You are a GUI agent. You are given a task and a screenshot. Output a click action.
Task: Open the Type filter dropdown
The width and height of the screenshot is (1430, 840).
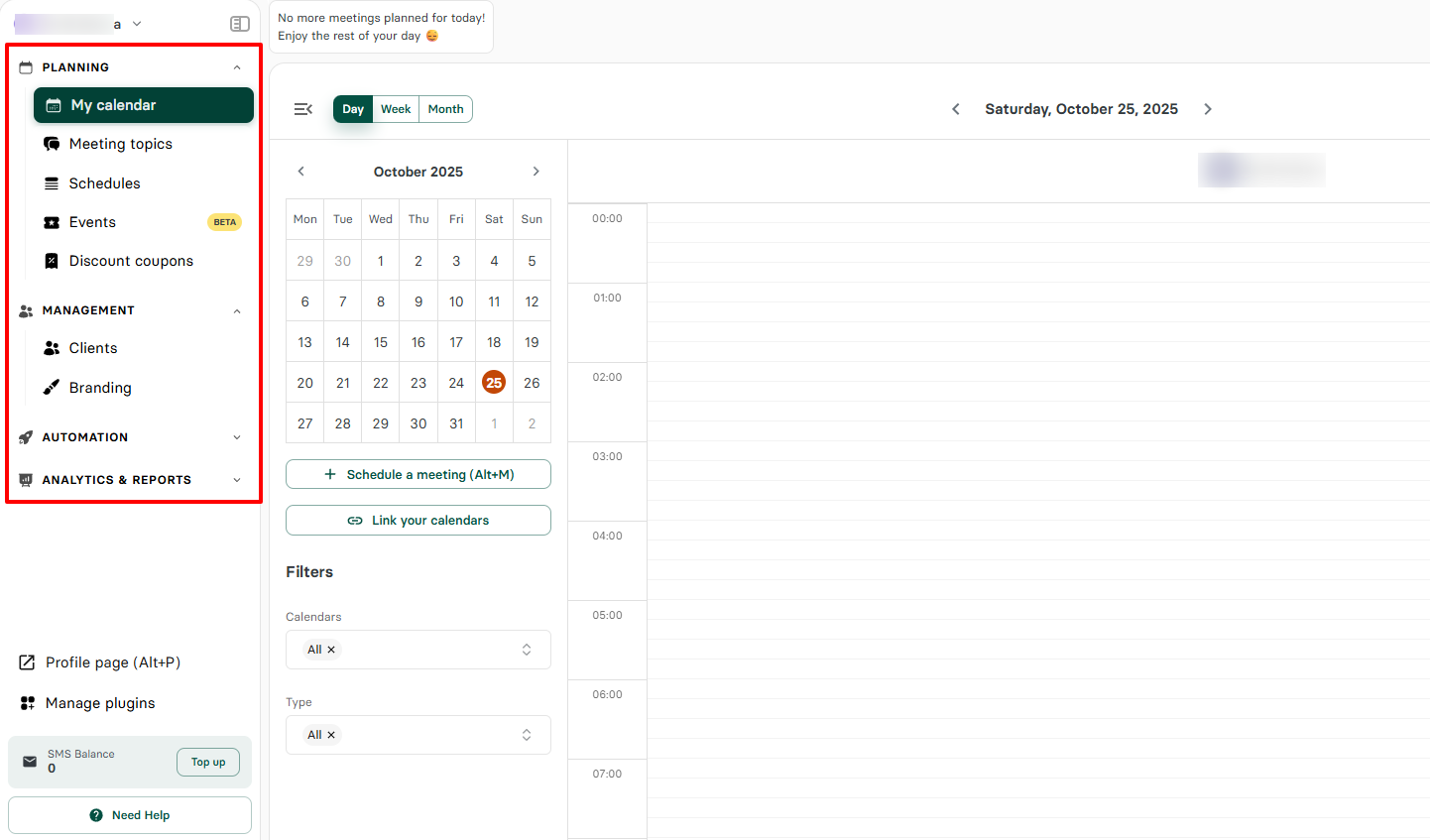pyautogui.click(x=526, y=734)
